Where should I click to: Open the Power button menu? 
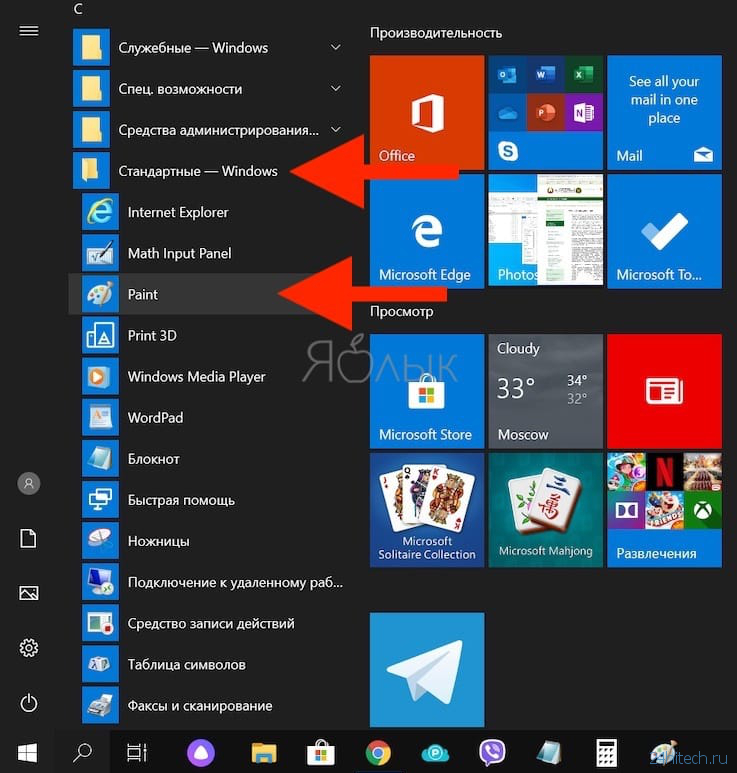(x=29, y=703)
